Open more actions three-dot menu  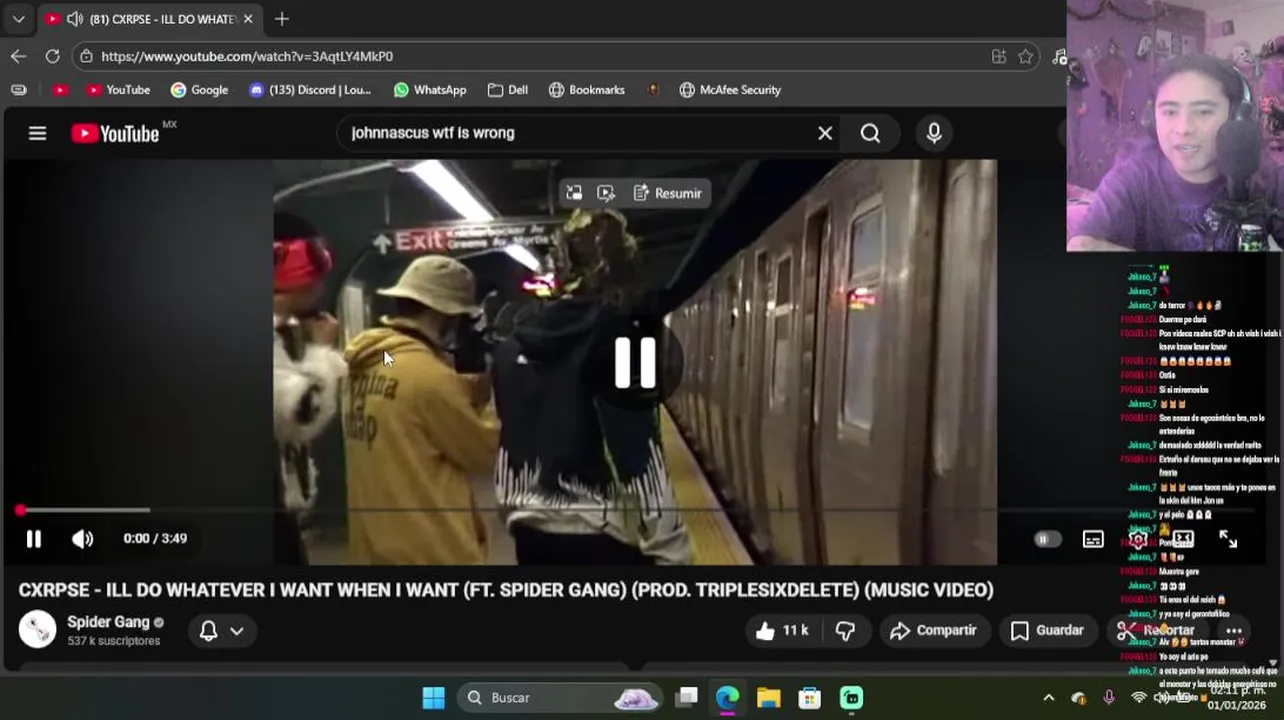1234,631
